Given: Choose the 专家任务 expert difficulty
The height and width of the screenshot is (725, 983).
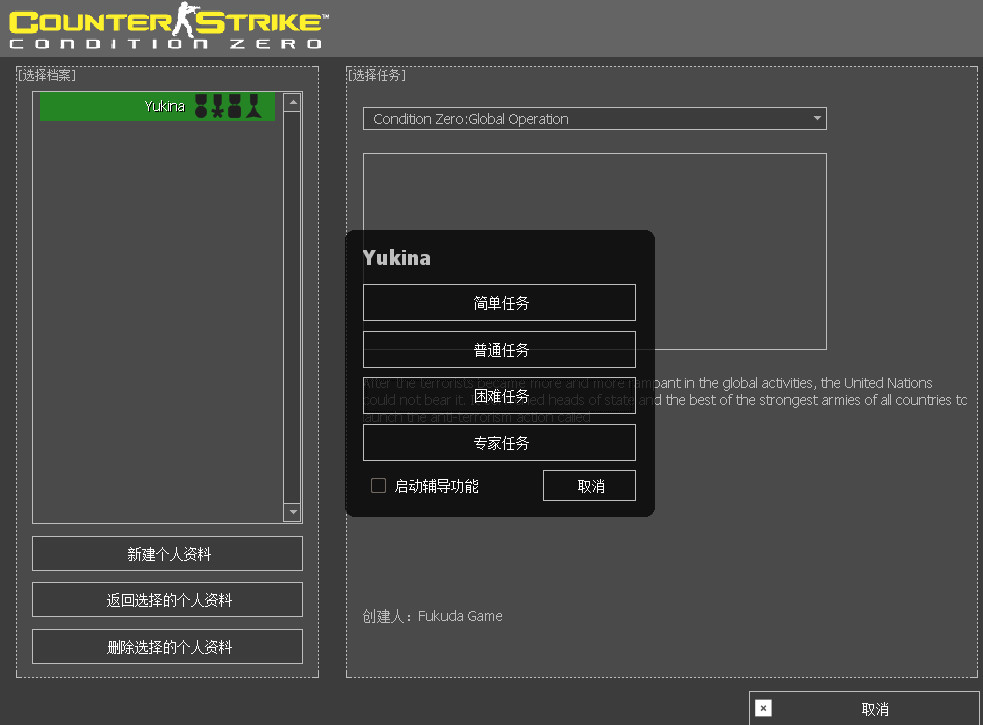Looking at the screenshot, I should click(499, 442).
